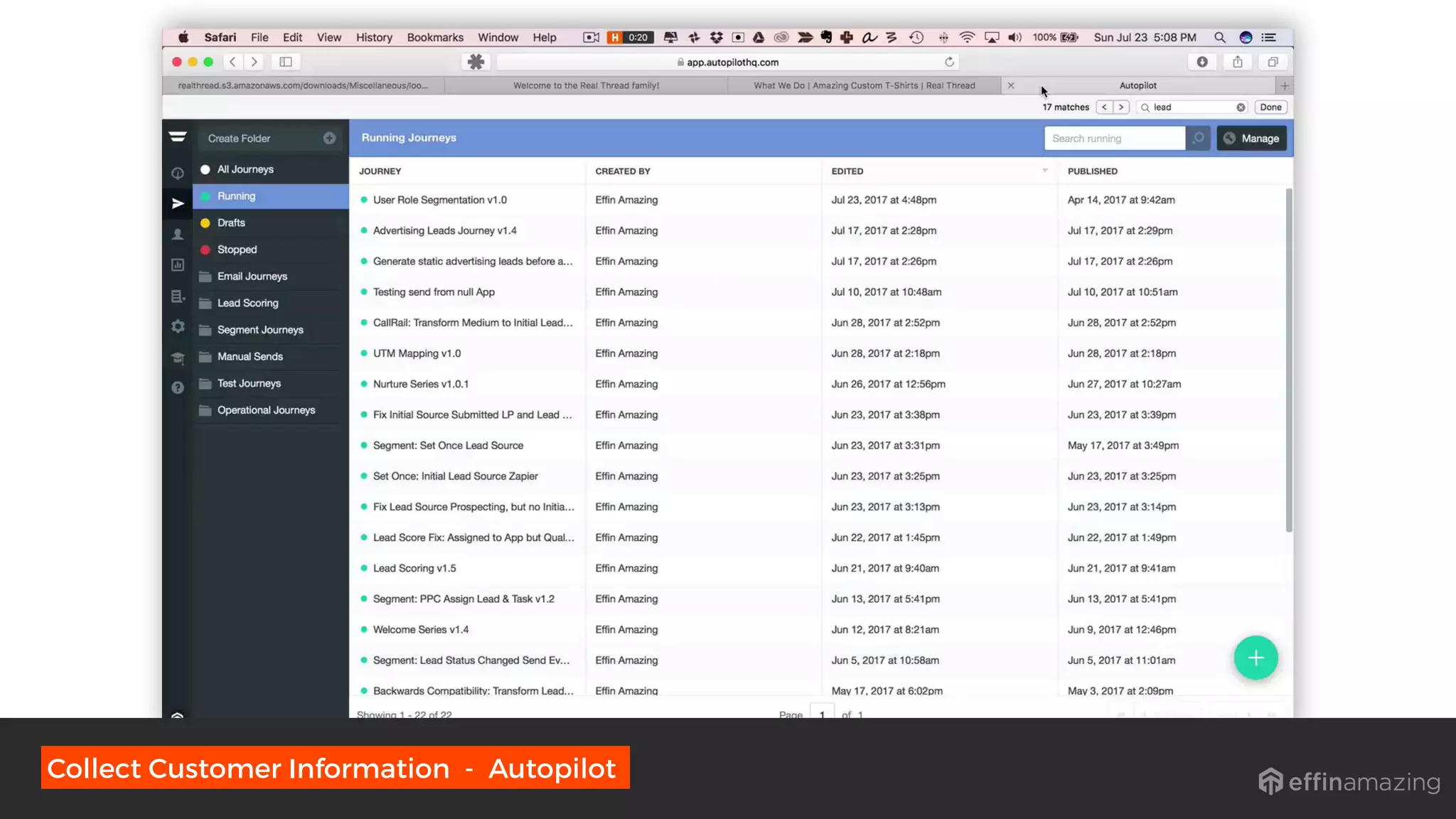Open the Operational Journeys folder
This screenshot has width=1456, height=819.
tap(271, 410)
